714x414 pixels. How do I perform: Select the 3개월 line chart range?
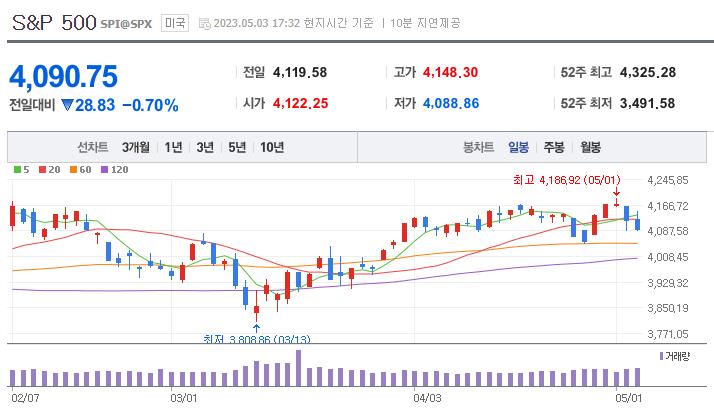click(x=136, y=147)
